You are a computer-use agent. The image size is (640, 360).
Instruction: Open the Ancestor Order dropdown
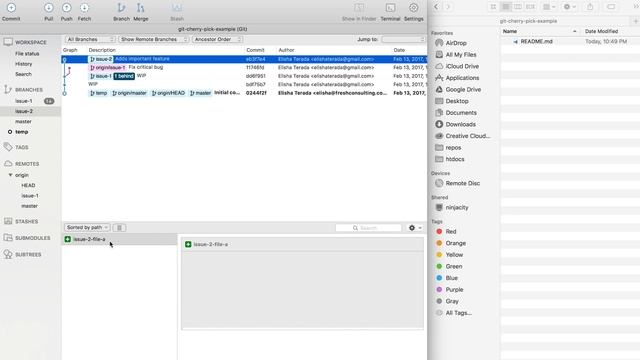(x=217, y=39)
